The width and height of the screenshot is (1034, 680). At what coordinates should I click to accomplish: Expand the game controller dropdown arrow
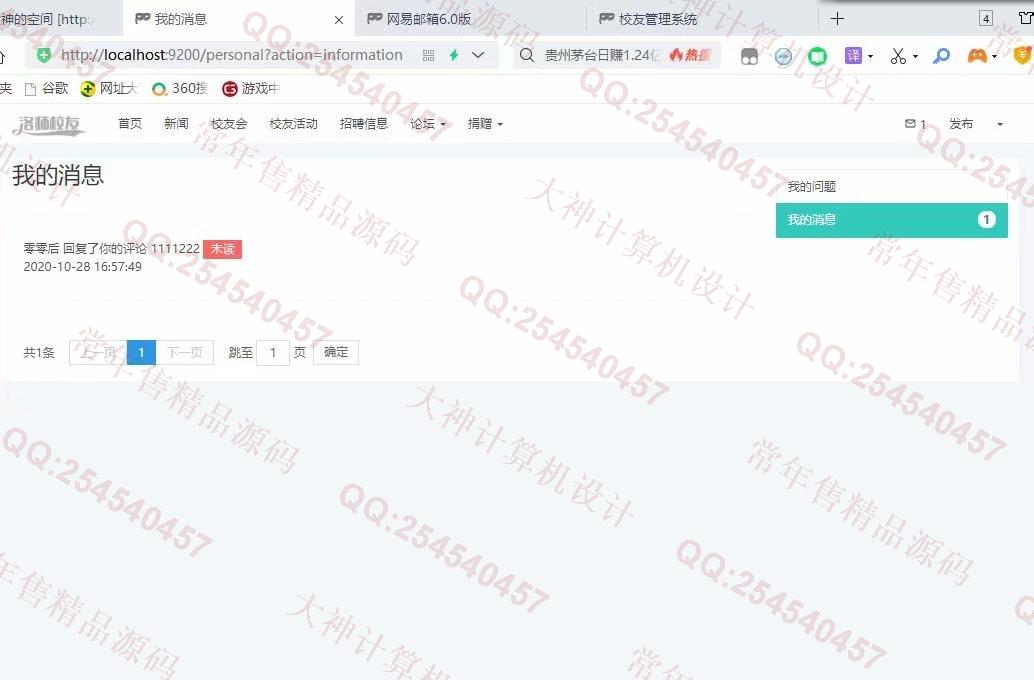[994, 57]
